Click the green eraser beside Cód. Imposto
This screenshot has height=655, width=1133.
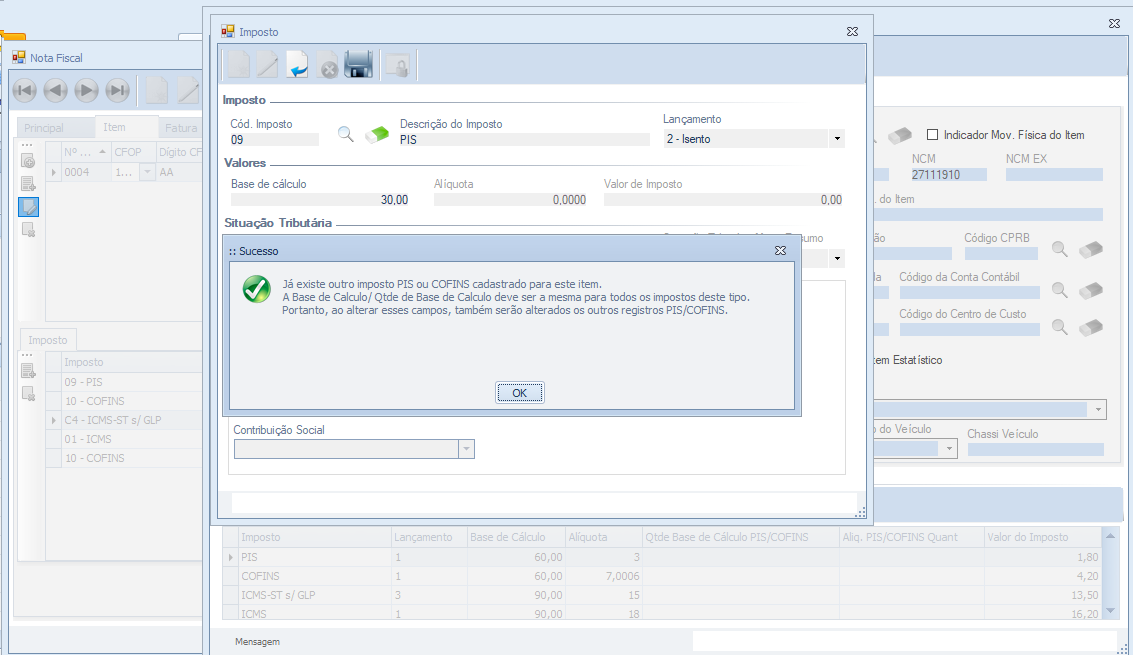377,135
